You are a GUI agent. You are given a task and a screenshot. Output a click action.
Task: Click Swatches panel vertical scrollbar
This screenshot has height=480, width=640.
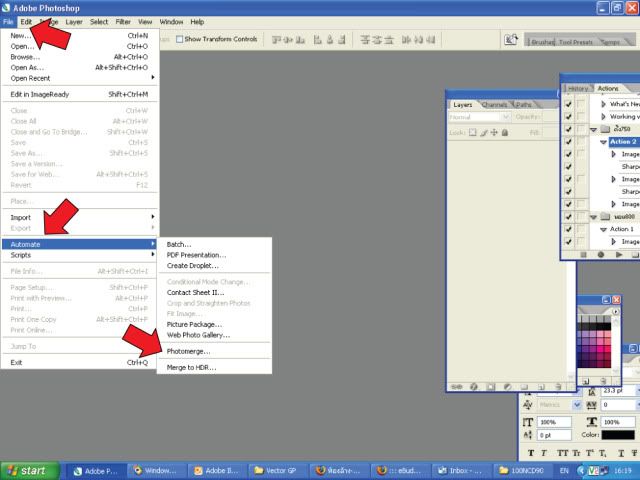tap(615, 344)
